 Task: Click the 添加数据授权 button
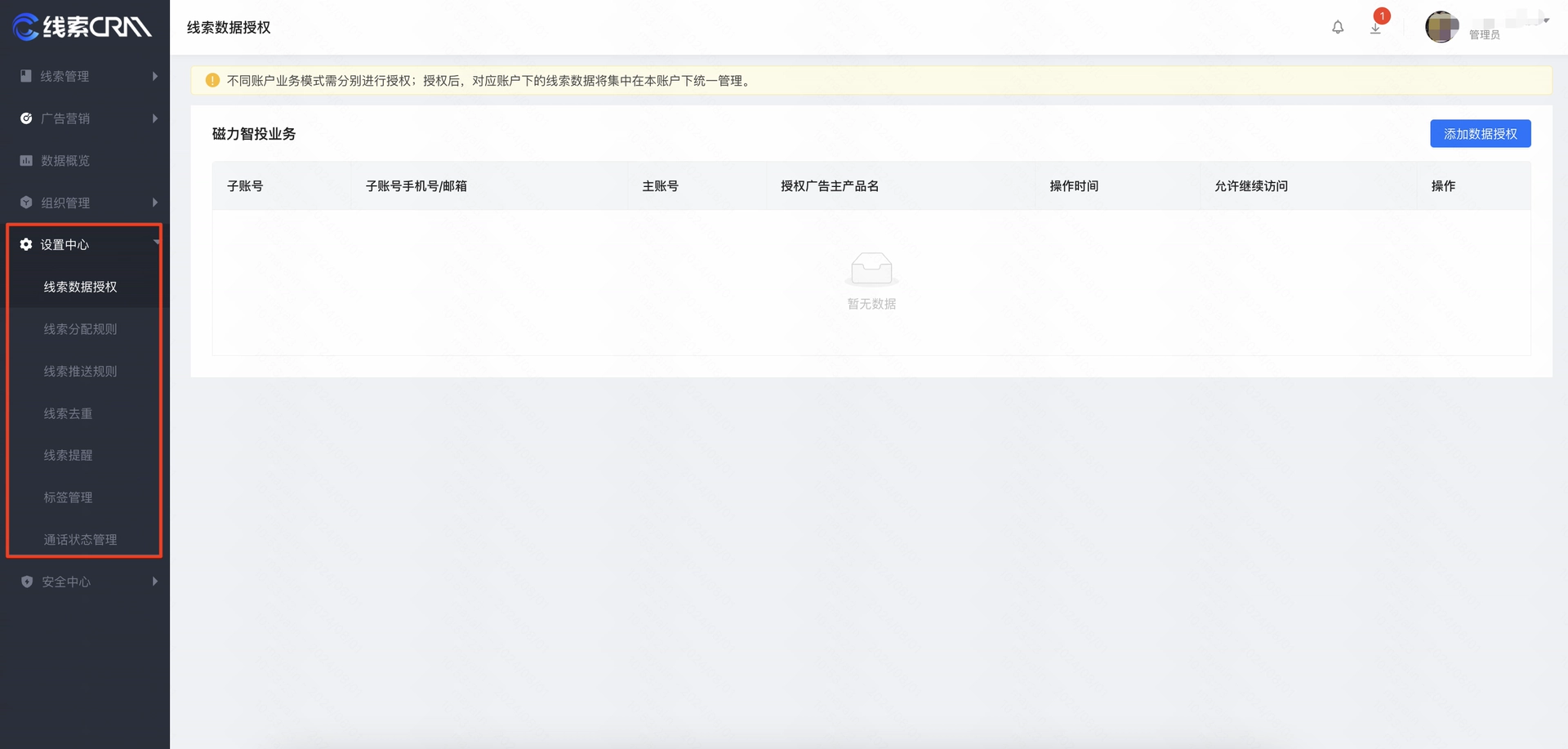(1480, 134)
